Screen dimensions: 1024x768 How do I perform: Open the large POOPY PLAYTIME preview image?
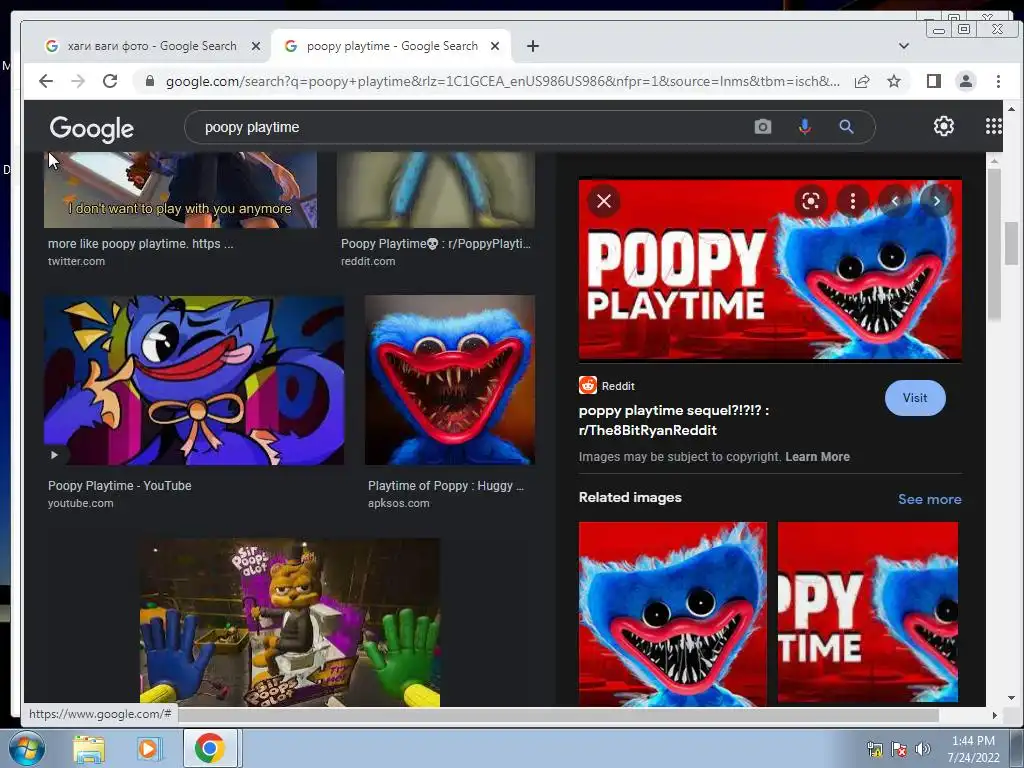[770, 269]
